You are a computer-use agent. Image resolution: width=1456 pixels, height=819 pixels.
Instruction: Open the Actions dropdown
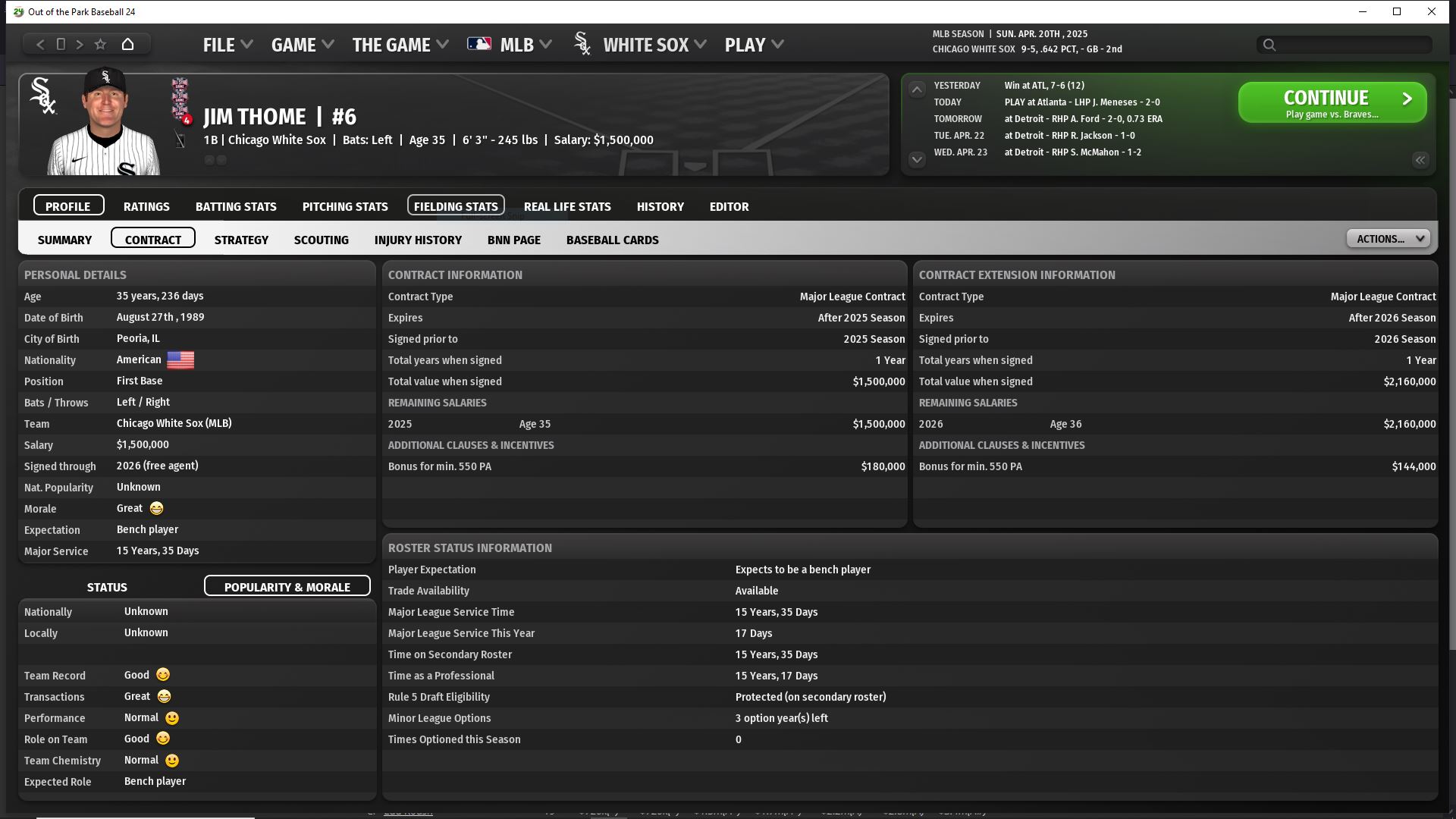[x=1389, y=239]
